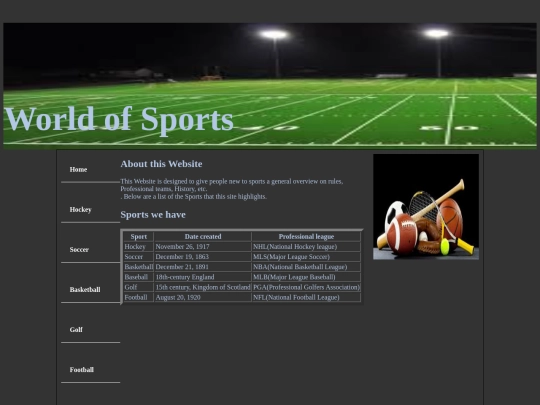Select the NBA(National Basketball League) cell

point(306,267)
